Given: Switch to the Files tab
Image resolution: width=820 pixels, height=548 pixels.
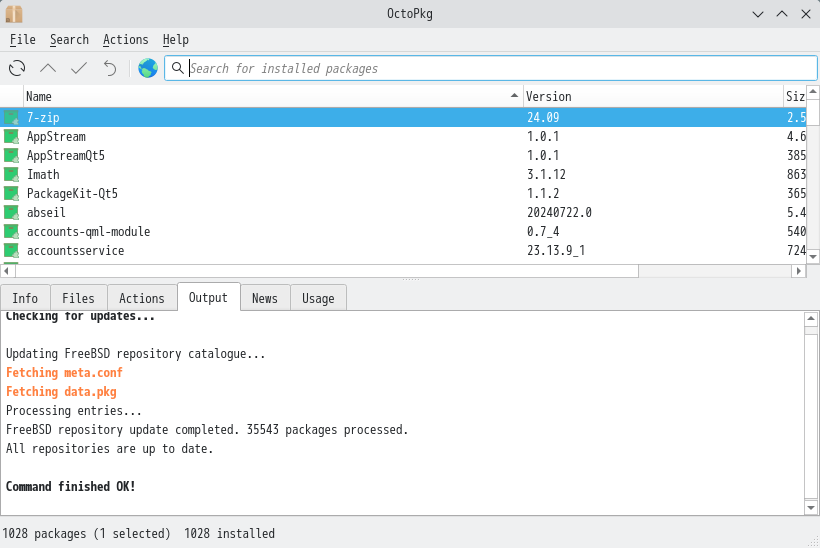Looking at the screenshot, I should click(78, 298).
